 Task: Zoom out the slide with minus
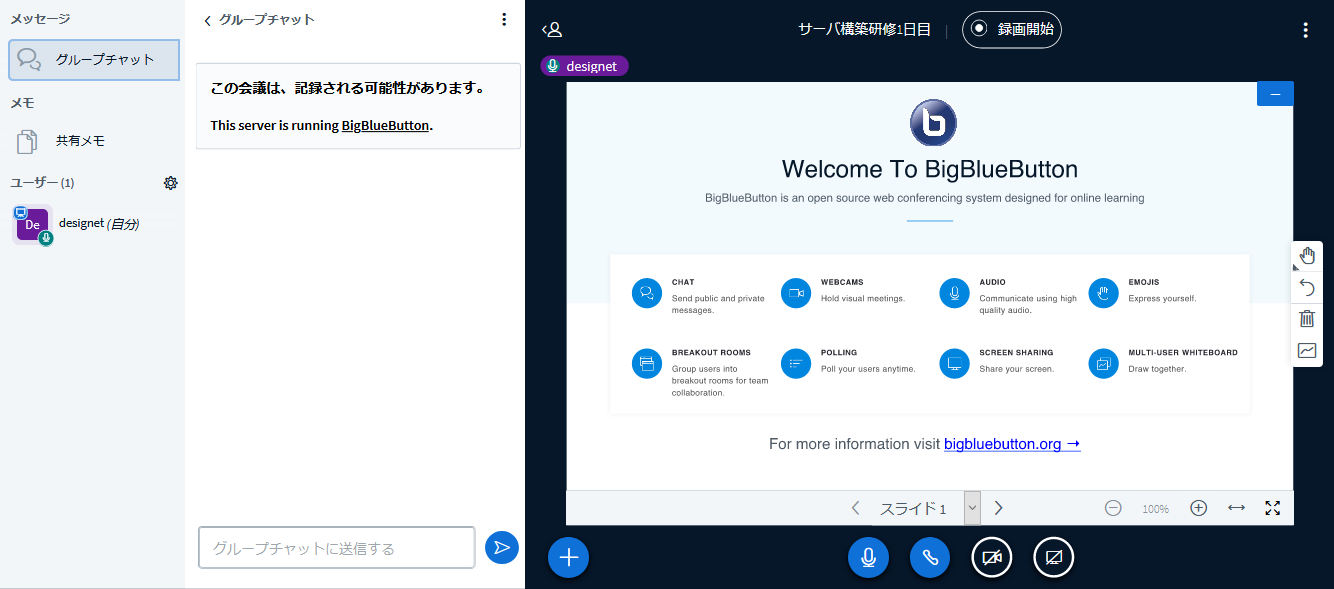(1113, 508)
